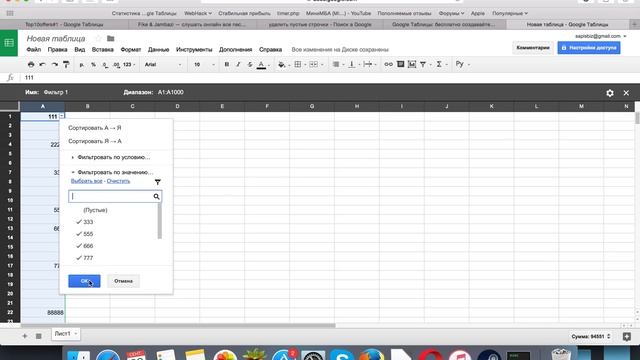Click the Выбрать все link
640x360 pixels.
click(87, 181)
